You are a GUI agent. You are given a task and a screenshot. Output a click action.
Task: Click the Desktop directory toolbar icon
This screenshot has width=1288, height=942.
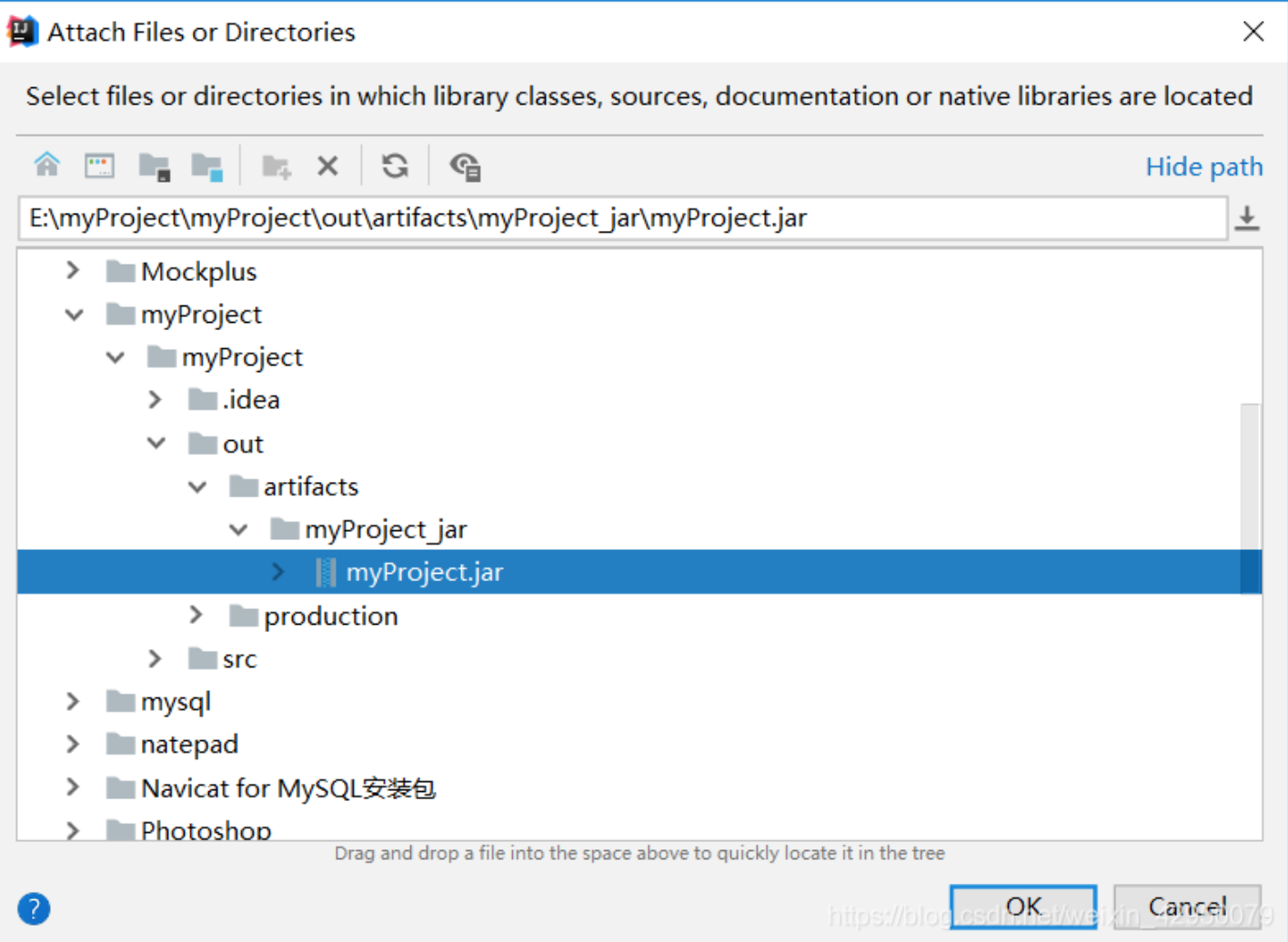[x=99, y=165]
